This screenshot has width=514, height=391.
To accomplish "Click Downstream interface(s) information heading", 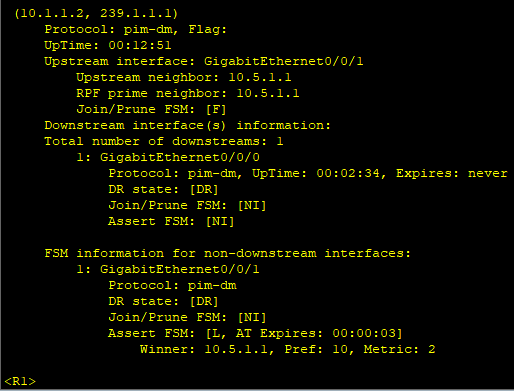I will 188,125.
